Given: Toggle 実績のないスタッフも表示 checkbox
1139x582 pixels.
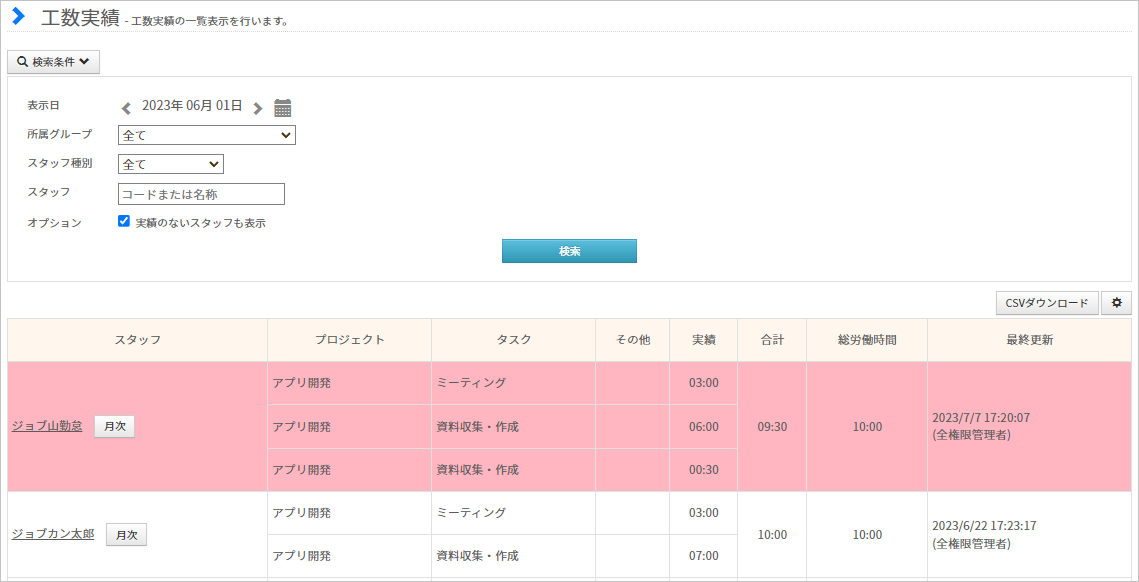Looking at the screenshot, I should tap(123, 222).
